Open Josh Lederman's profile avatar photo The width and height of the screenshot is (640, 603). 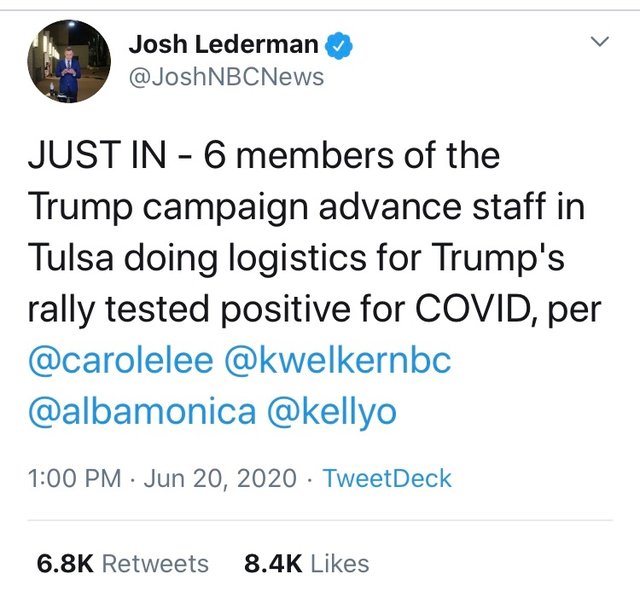coord(68,60)
